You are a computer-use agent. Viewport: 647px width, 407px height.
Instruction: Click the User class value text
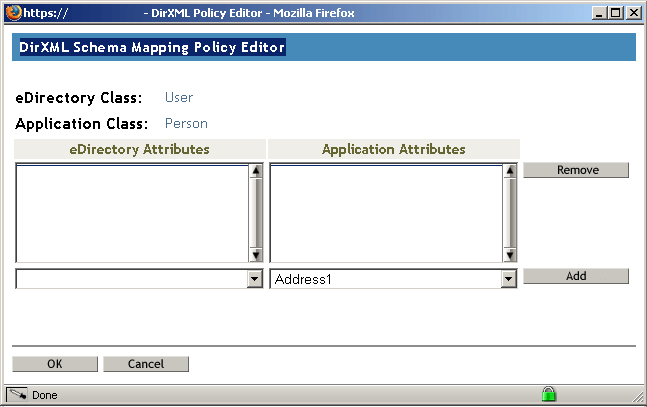tap(179, 97)
